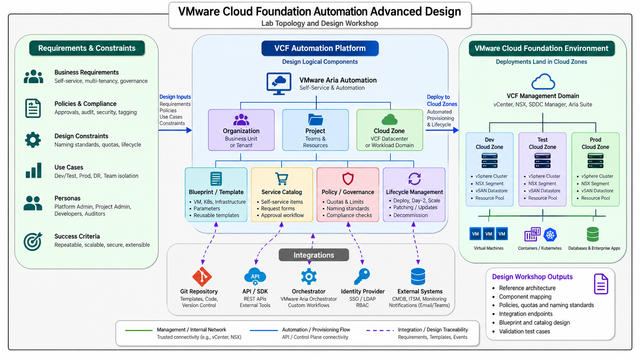
Task: Click the Virtual Machines VM icons
Action: pyautogui.click(x=489, y=234)
